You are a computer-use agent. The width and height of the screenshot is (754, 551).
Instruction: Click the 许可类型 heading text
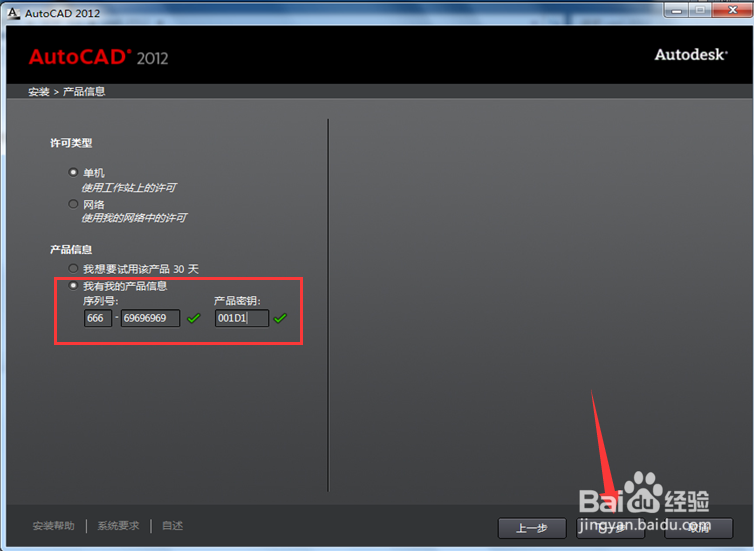[71, 143]
